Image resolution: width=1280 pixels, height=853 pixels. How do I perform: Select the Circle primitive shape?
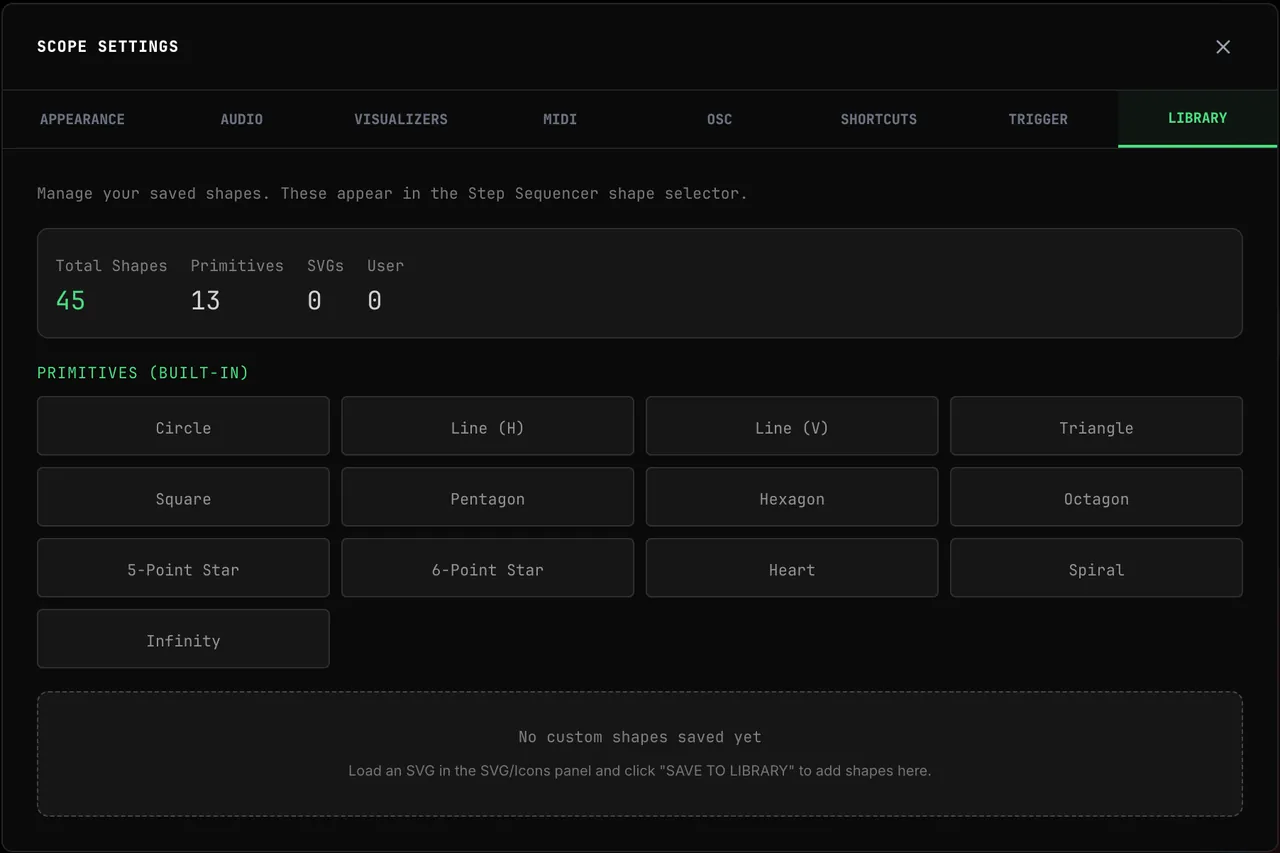point(183,427)
